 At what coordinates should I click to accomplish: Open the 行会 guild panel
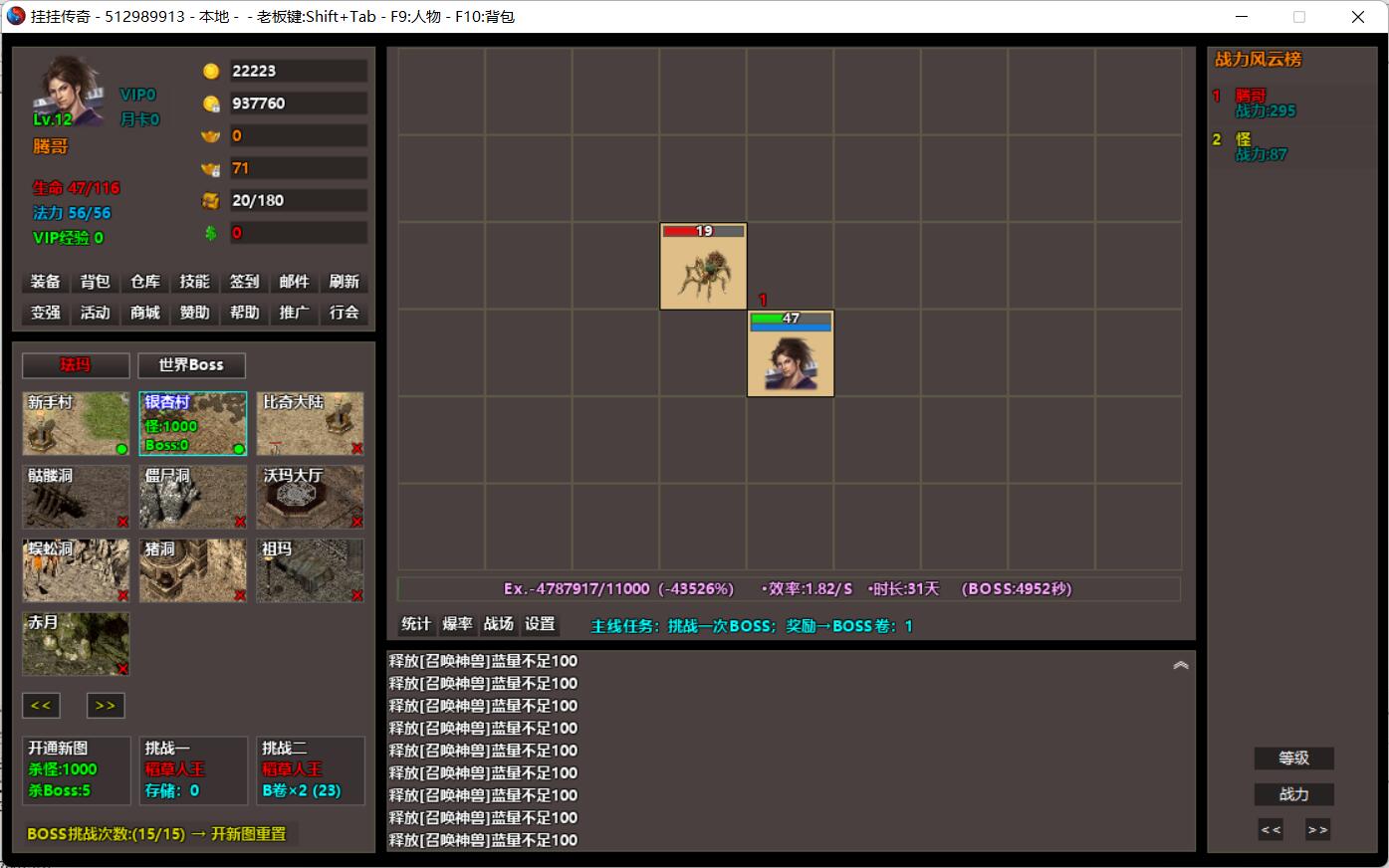click(345, 313)
